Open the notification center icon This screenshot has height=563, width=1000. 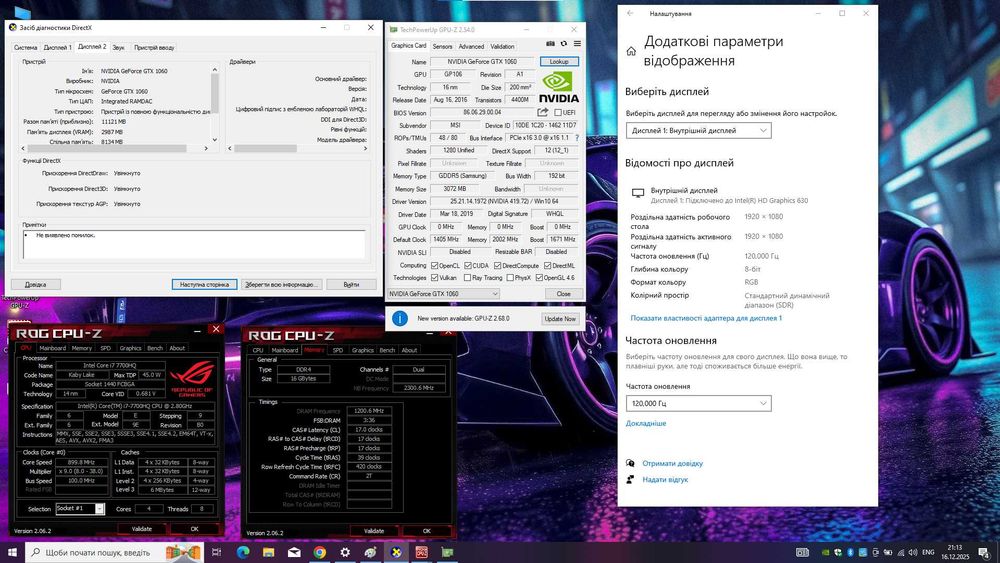tap(985, 553)
